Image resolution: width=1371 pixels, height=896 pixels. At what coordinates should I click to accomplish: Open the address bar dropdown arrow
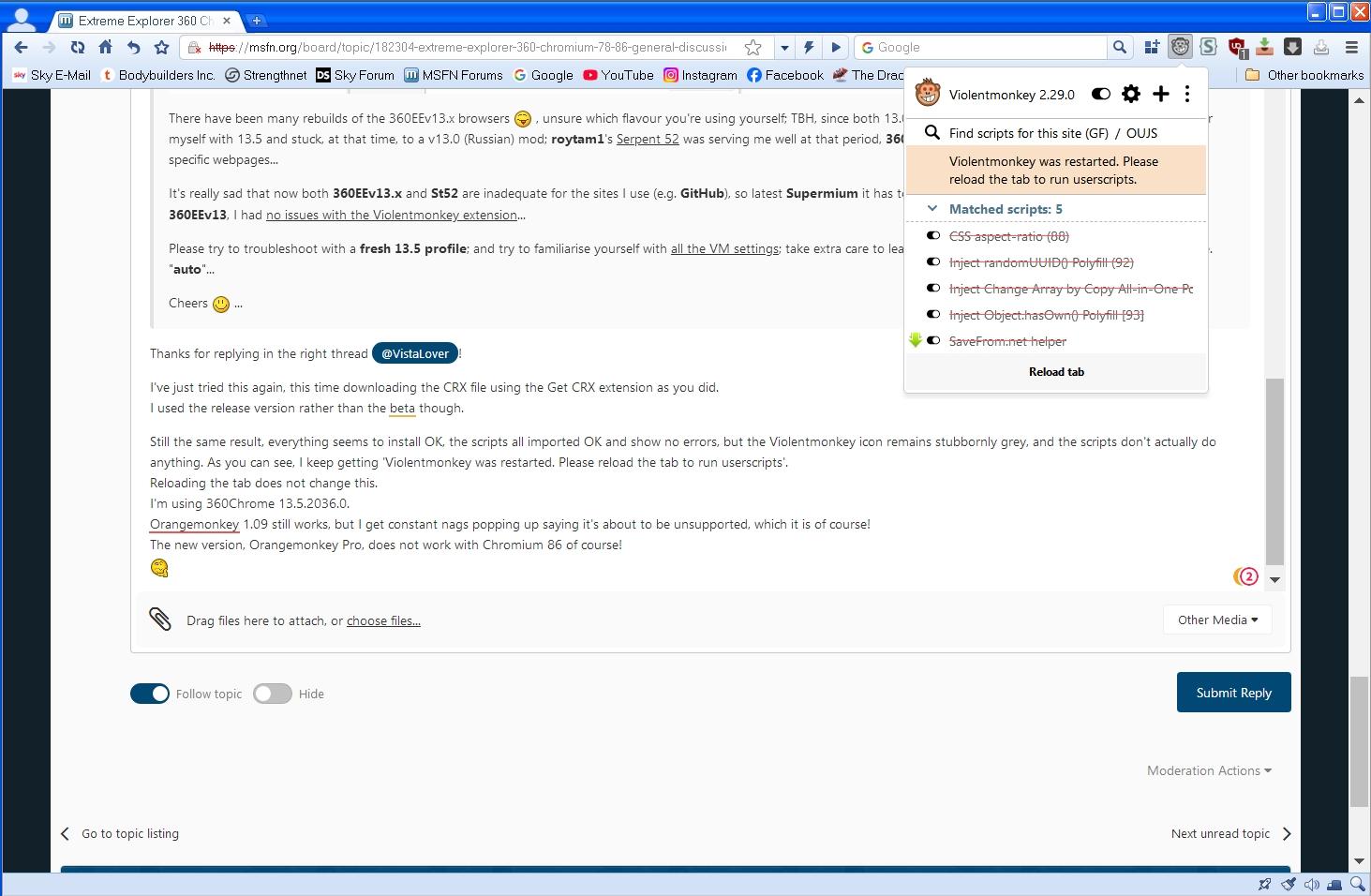click(x=784, y=47)
